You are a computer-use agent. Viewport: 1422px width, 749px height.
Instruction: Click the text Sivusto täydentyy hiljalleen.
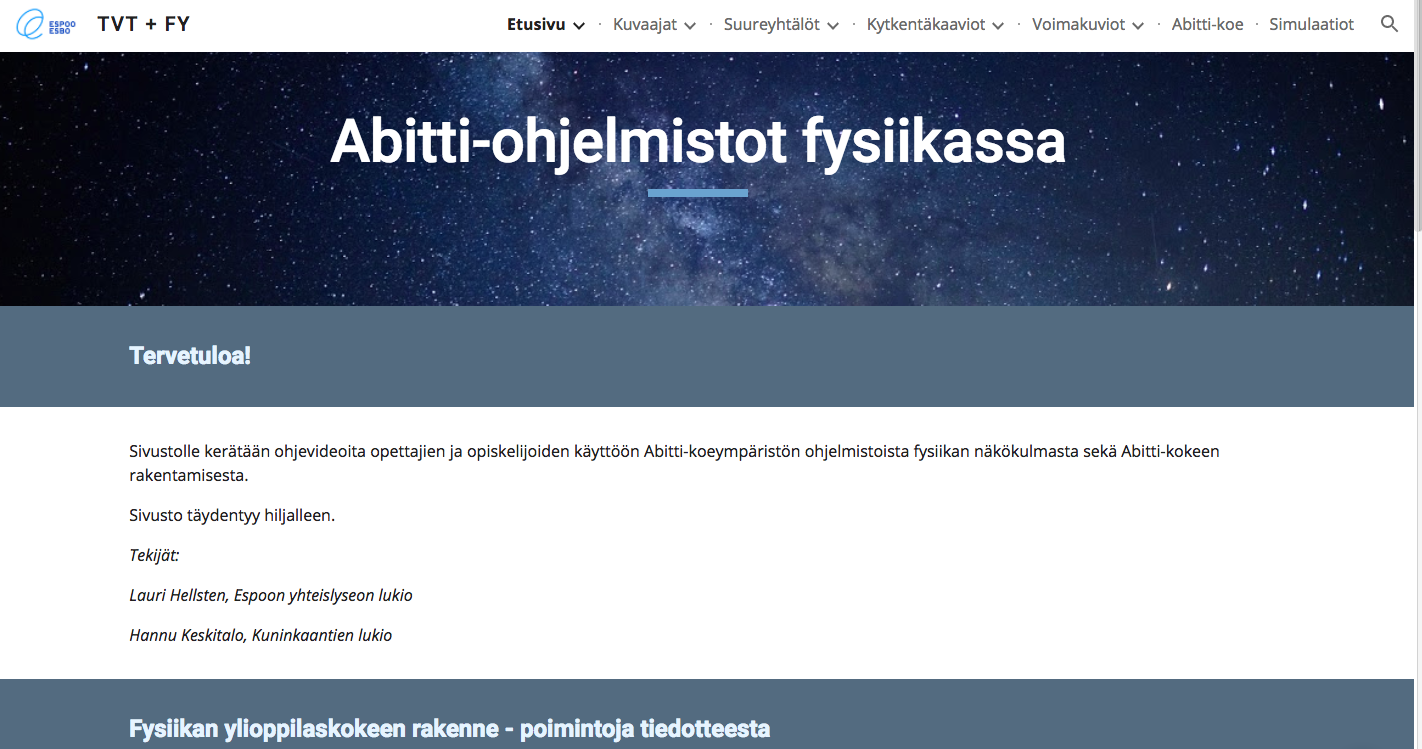(232, 516)
